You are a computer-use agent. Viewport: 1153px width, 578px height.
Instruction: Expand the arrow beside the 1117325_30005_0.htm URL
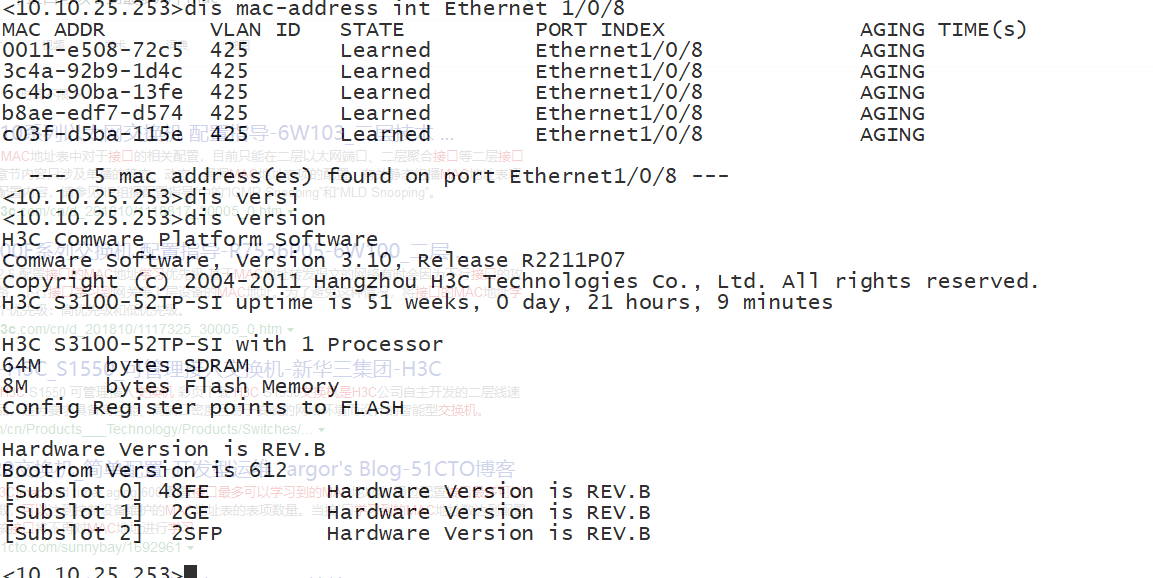coord(290,329)
